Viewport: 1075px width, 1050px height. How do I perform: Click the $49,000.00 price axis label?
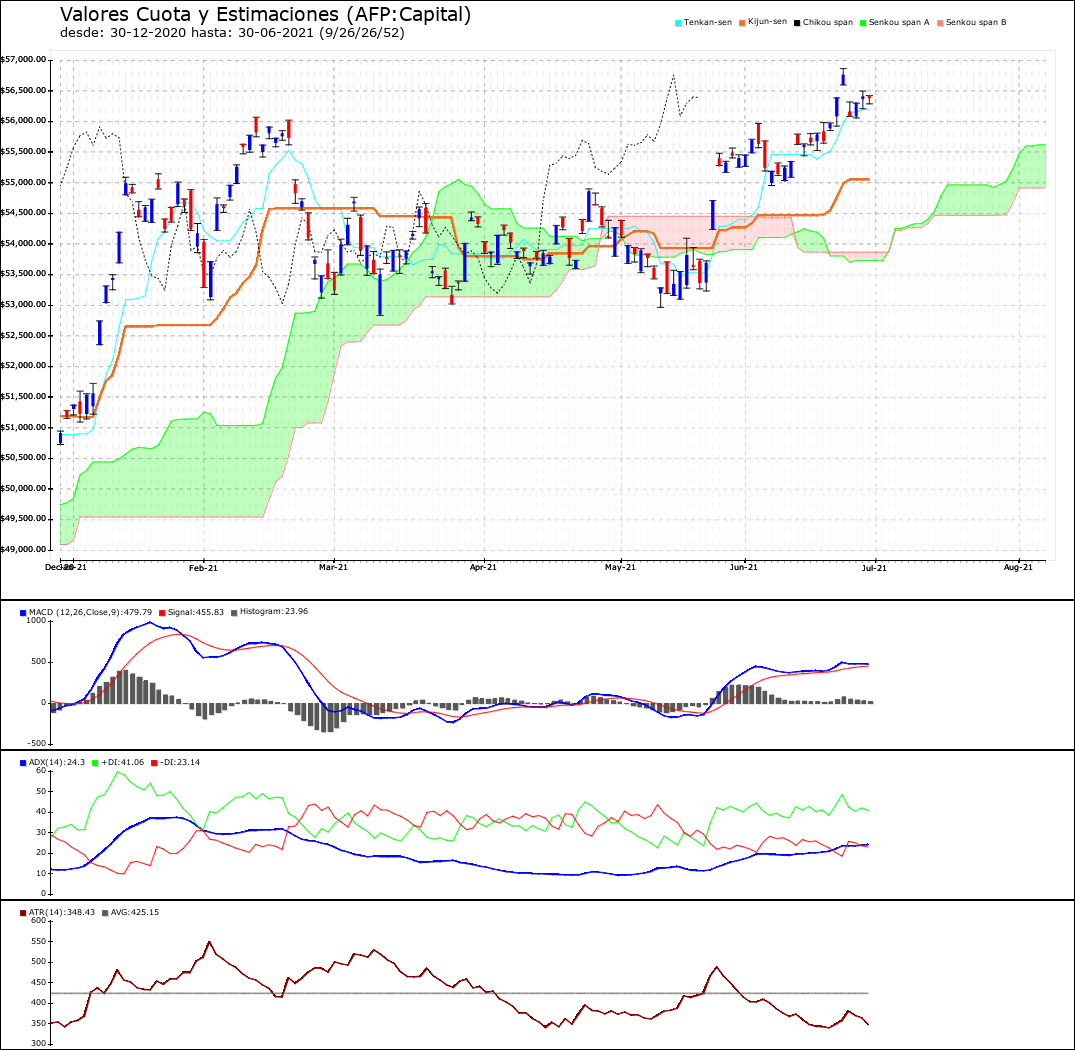point(23,549)
